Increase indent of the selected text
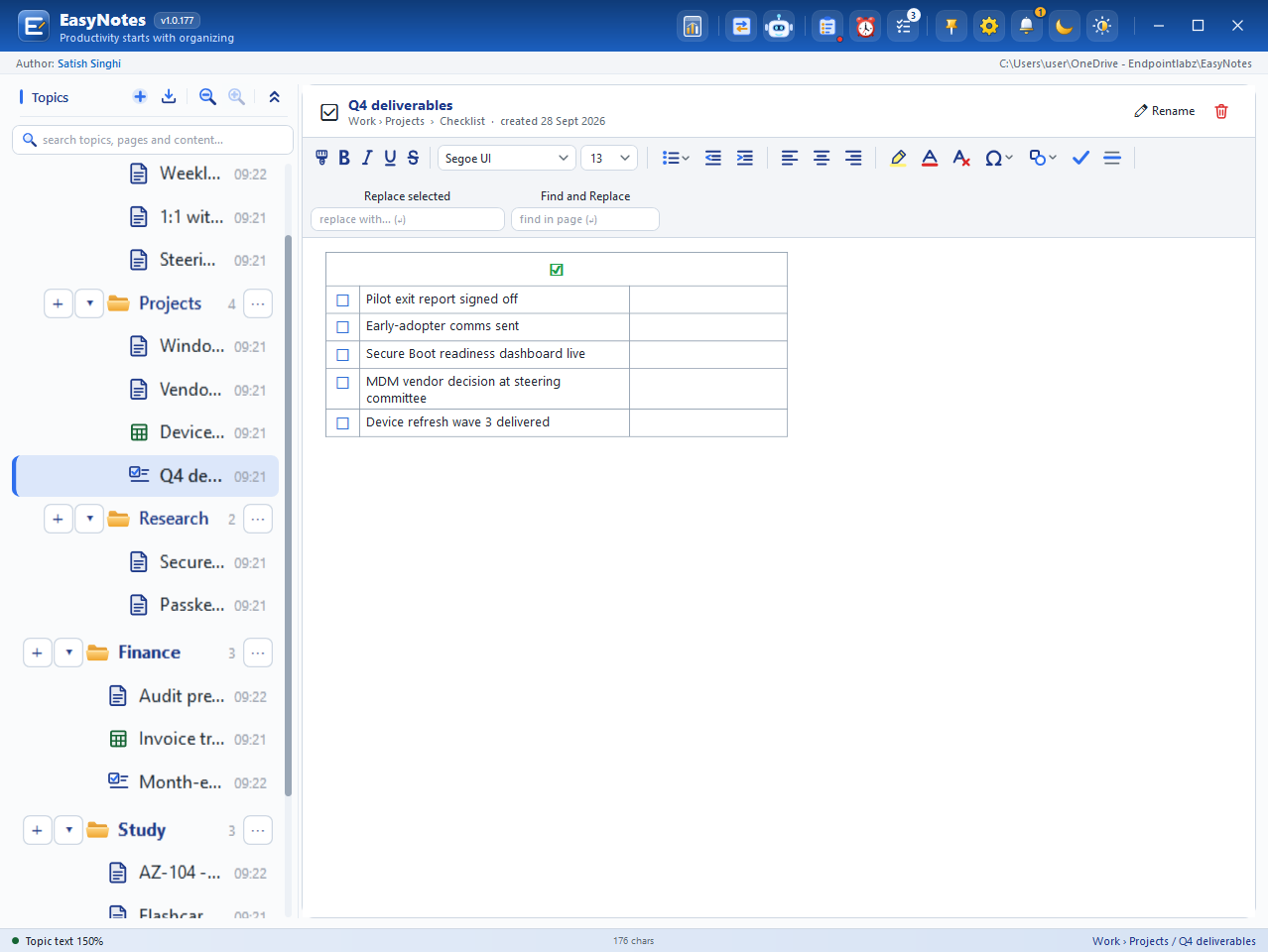The width and height of the screenshot is (1268, 952). click(745, 158)
